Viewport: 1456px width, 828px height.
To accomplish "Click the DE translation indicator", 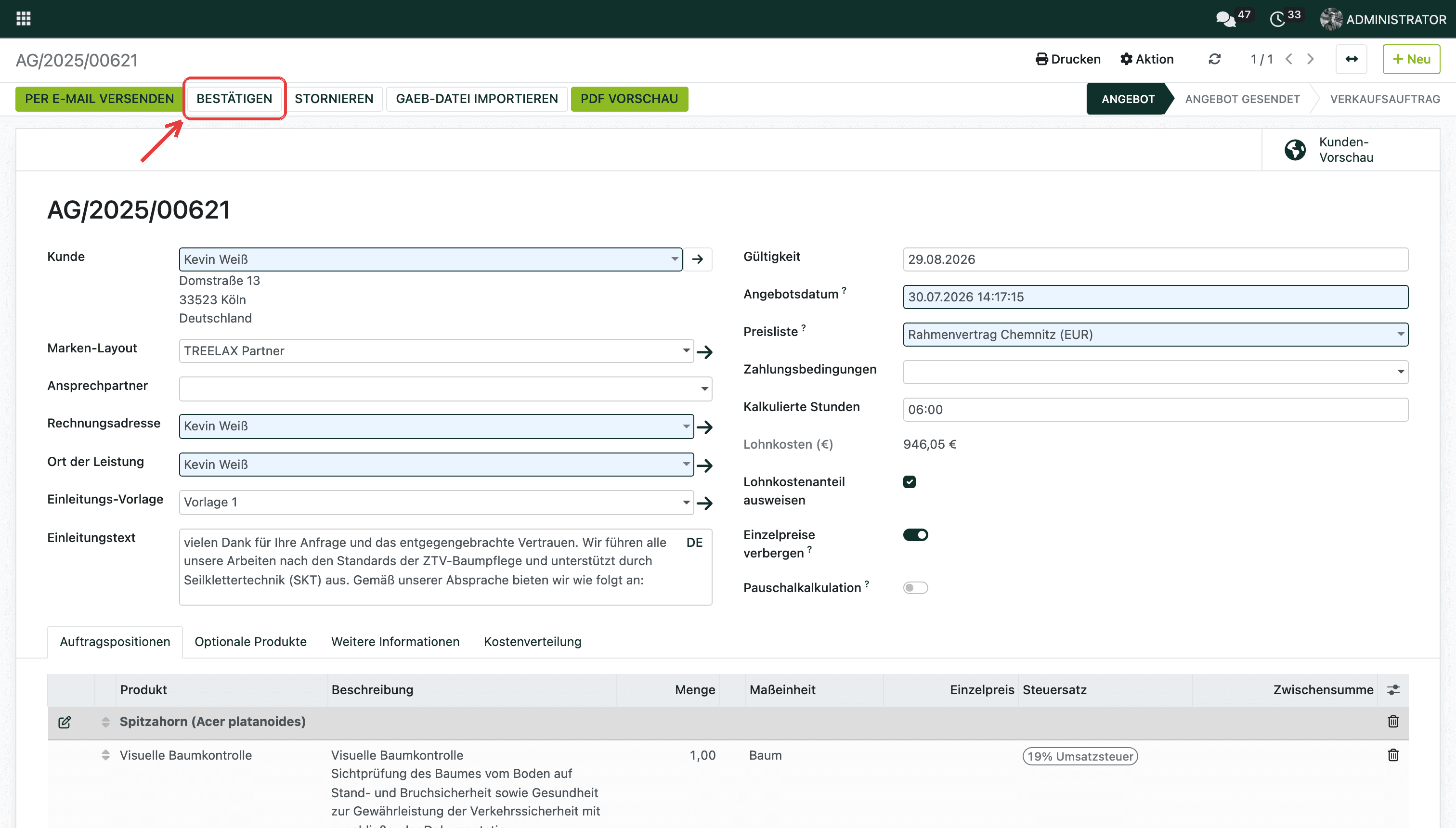I will [x=694, y=543].
